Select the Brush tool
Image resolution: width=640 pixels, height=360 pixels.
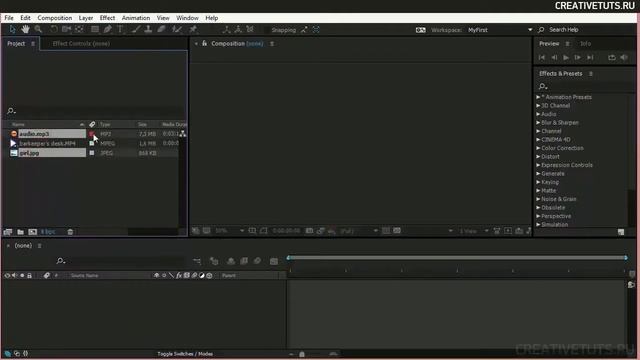pyautogui.click(x=136, y=29)
